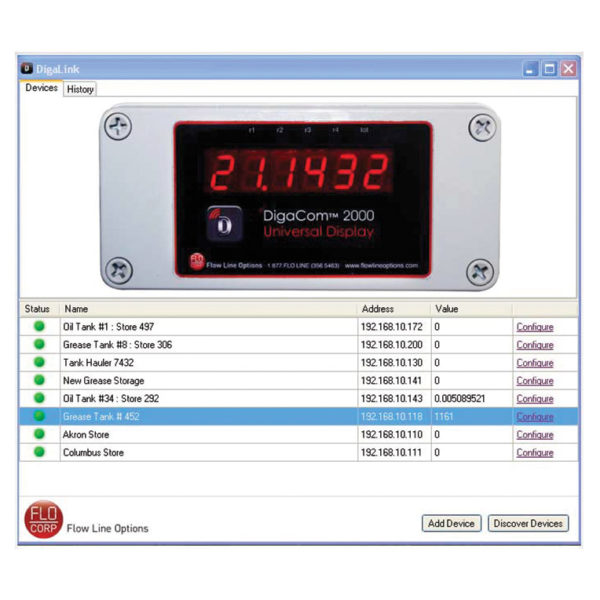
Task: Click the green status dot for Oil Tank #1
Action: (39, 326)
